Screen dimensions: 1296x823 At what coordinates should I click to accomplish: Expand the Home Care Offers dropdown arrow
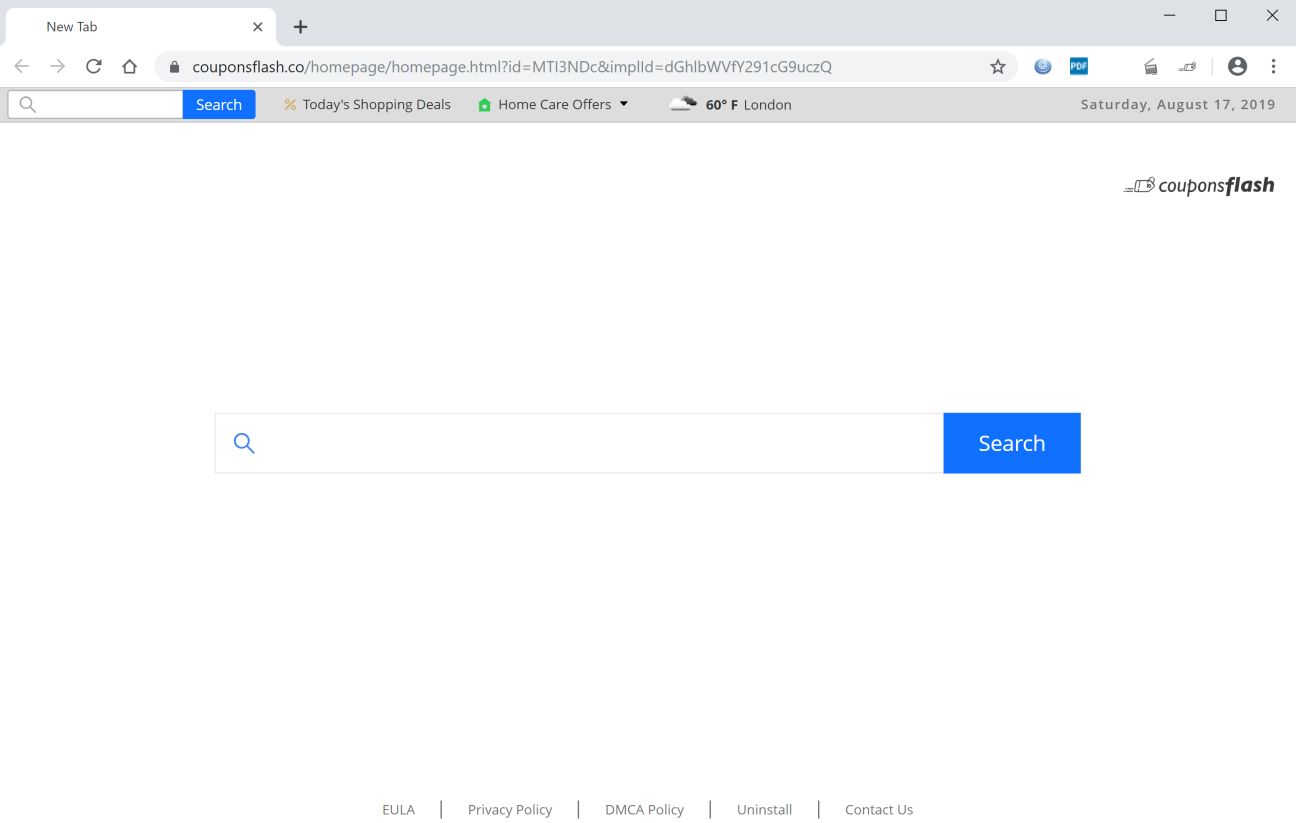click(624, 104)
